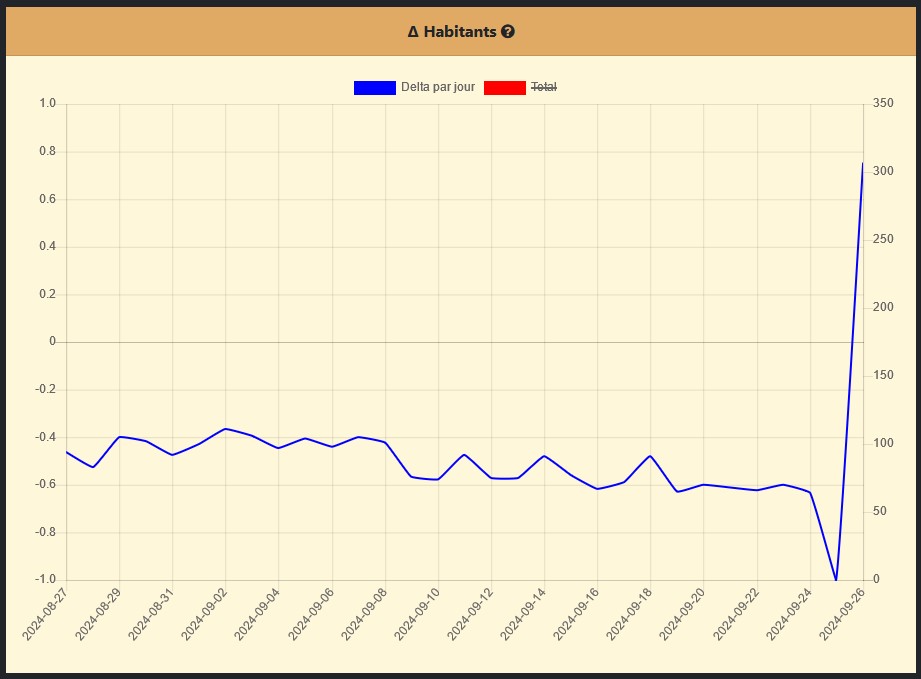
Task: Select the lowest data point at -1.0
Action: point(836,580)
